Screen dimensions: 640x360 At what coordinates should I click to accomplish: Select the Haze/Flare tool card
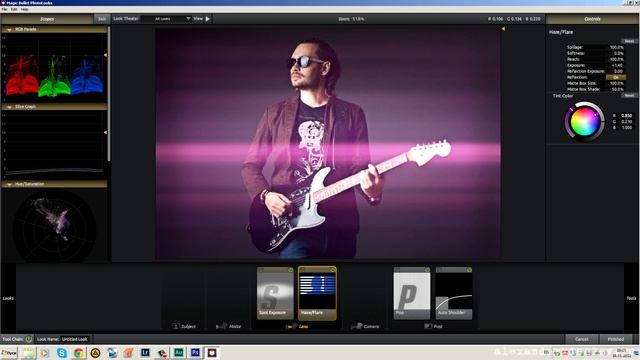click(317, 293)
